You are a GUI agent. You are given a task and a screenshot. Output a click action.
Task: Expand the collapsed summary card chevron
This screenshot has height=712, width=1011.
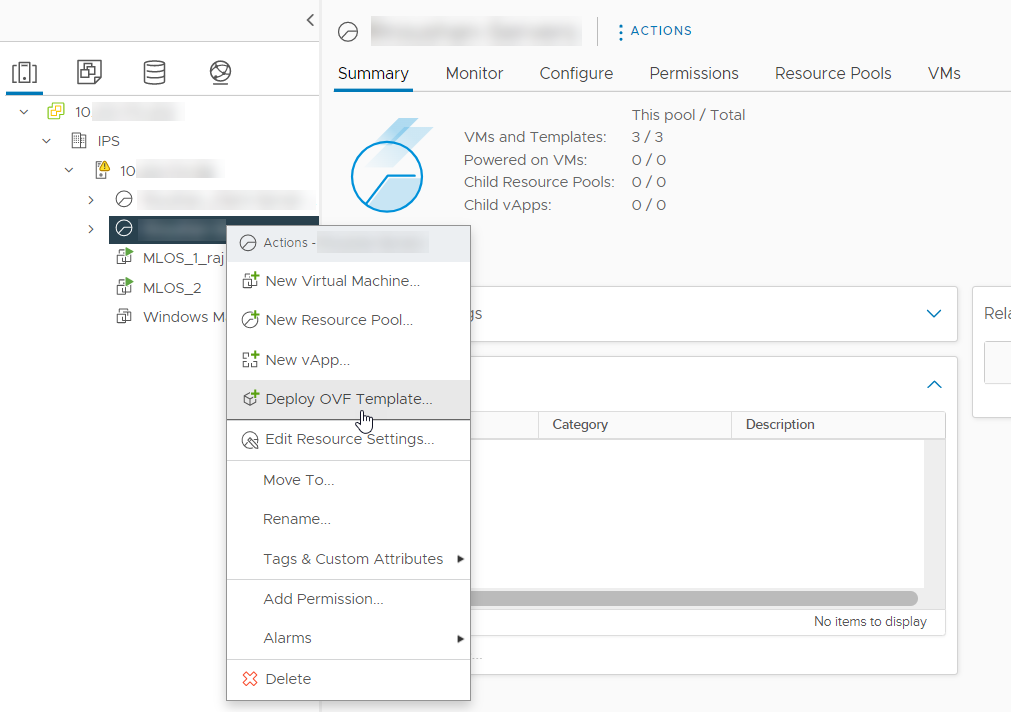934,313
